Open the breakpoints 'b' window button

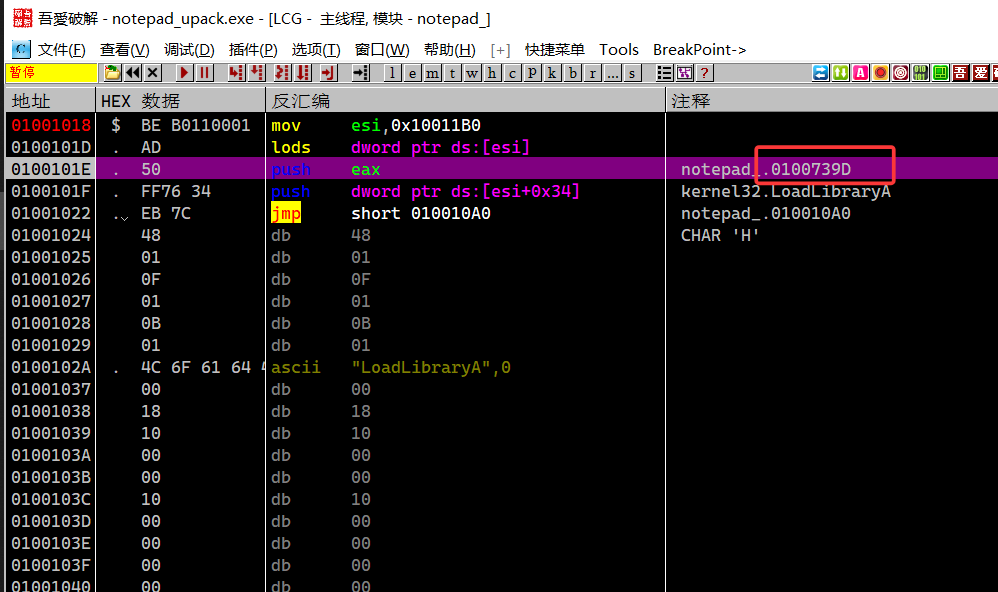point(572,73)
